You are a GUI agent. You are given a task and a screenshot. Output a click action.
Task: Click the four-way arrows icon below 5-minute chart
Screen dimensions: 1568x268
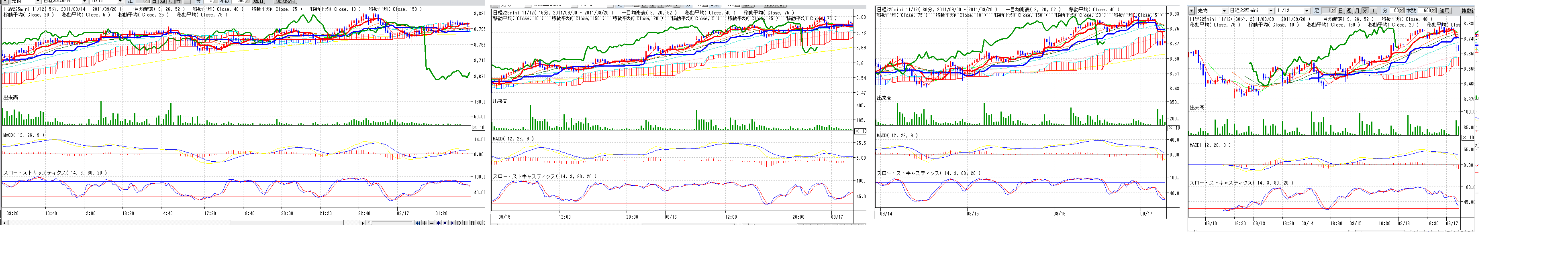point(439,223)
